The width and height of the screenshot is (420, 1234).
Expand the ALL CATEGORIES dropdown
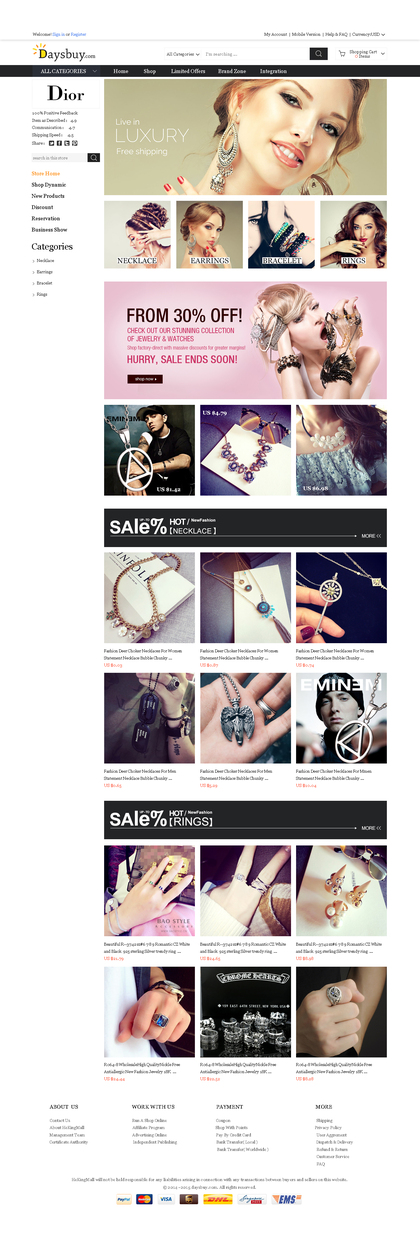click(66, 71)
